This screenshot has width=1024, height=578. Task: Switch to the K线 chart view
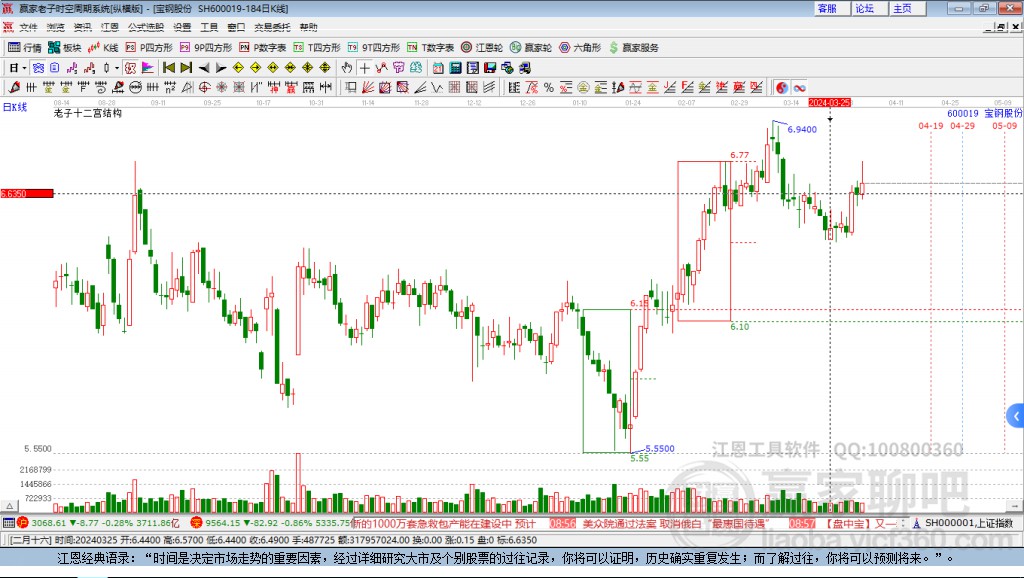pos(103,48)
